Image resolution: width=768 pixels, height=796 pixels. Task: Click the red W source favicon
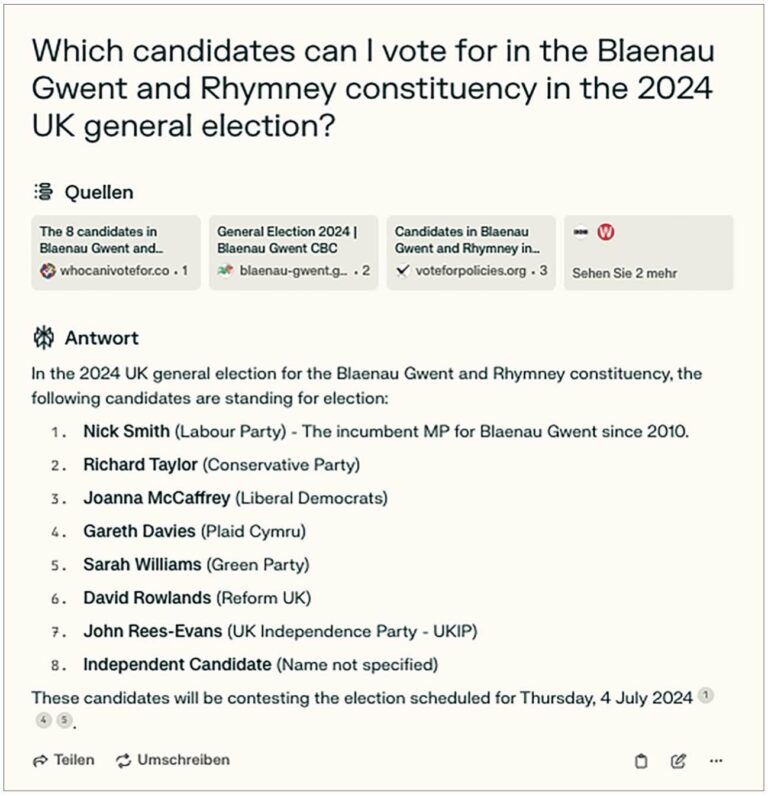click(x=606, y=232)
